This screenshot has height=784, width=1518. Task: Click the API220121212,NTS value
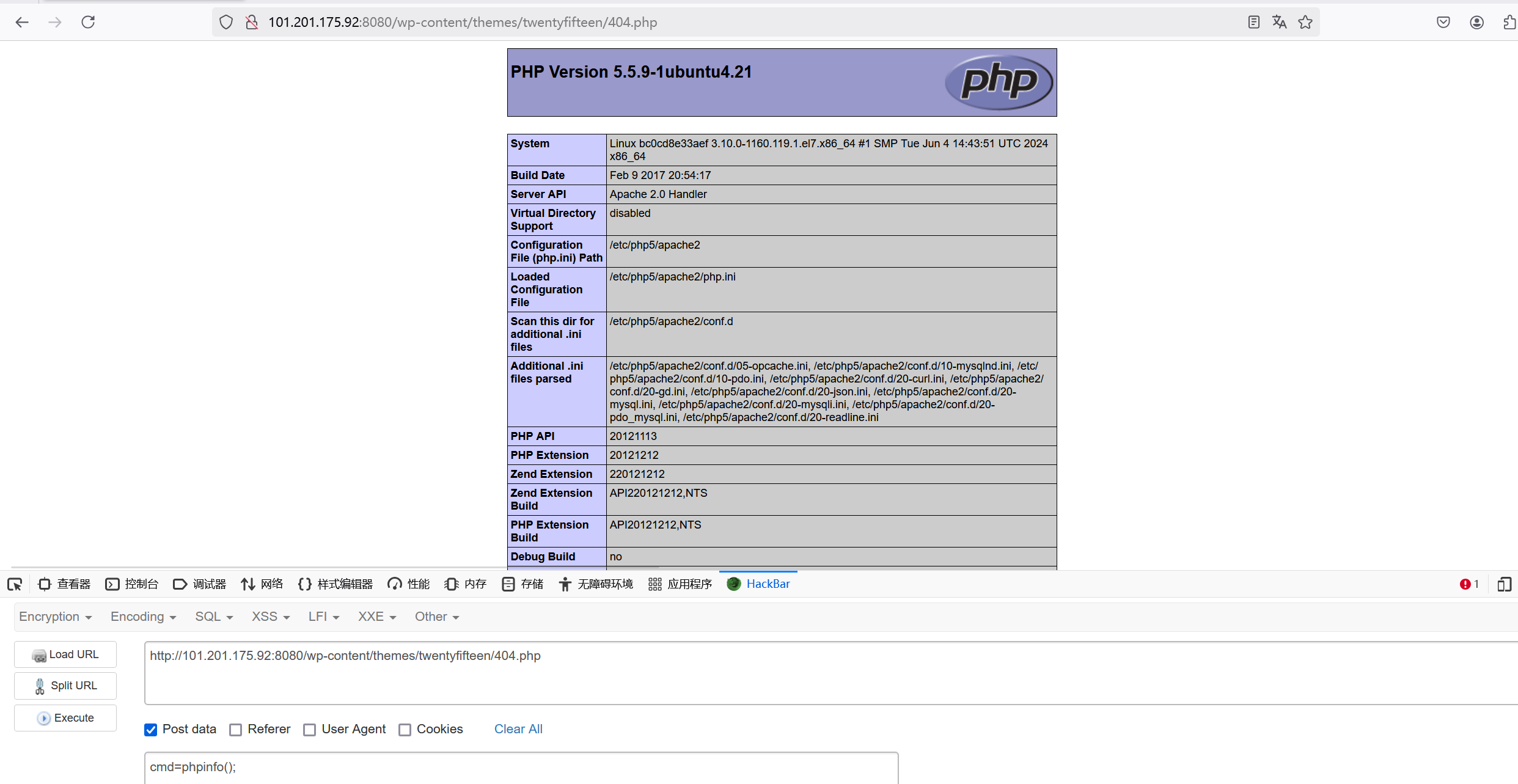tap(658, 493)
